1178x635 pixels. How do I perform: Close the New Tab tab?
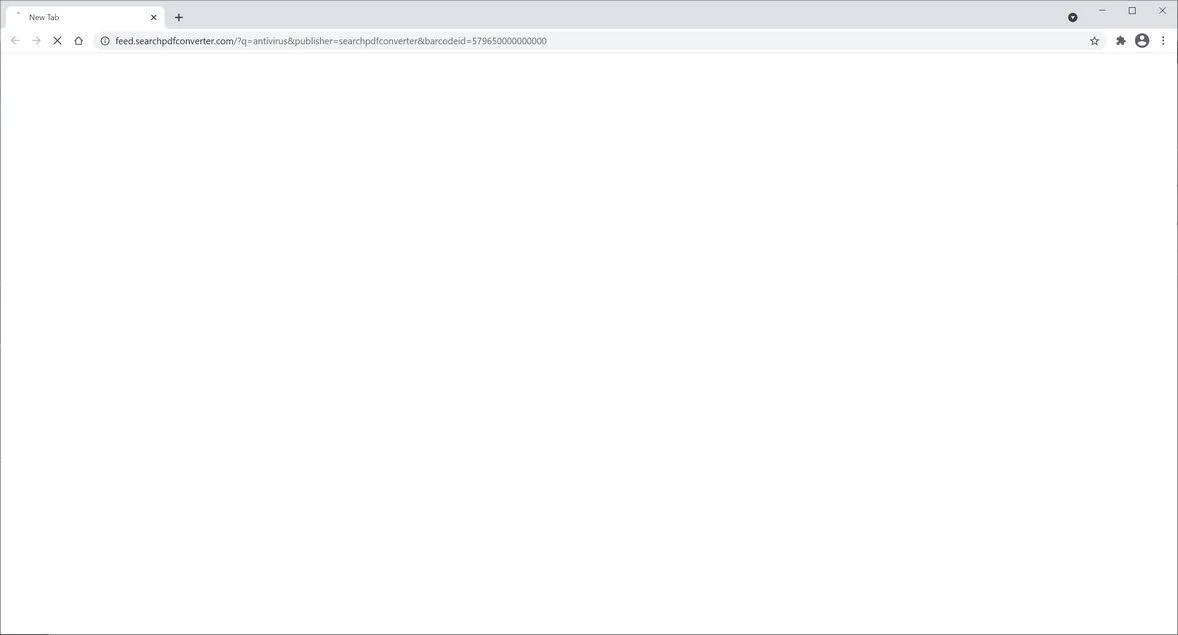153,17
